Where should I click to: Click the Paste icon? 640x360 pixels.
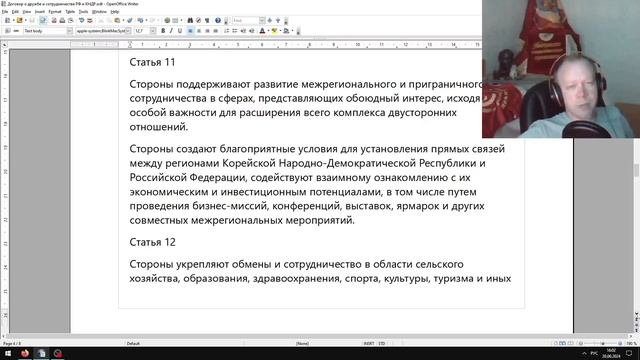(x=117, y=20)
